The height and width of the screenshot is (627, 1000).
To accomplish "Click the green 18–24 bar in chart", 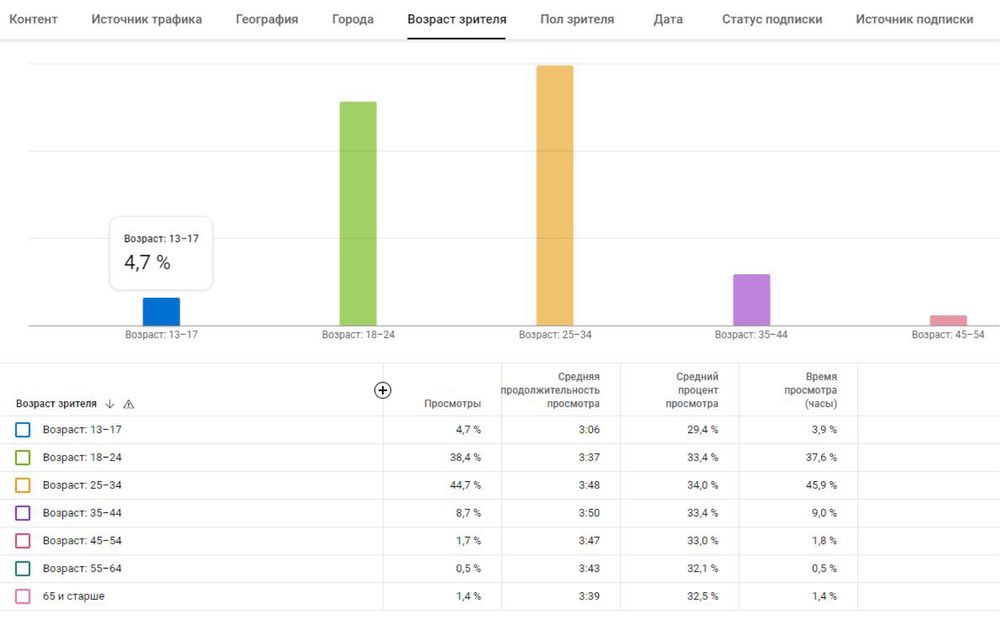I will point(358,213).
